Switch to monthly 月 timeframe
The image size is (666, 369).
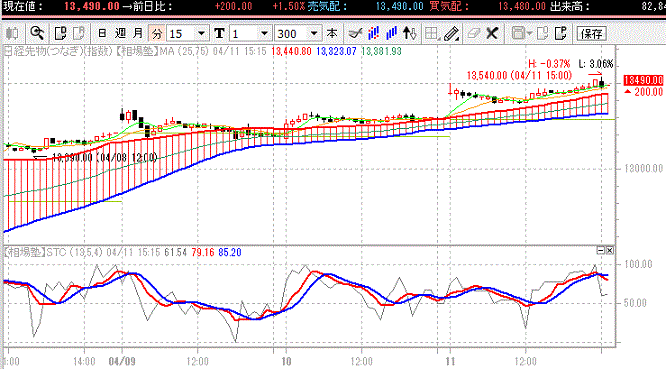coord(138,33)
